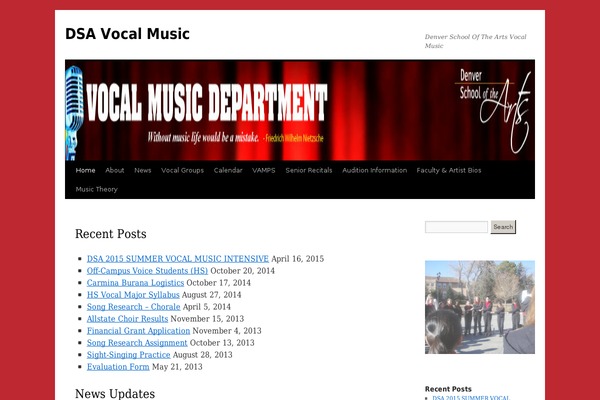Open the Music Theory menu item
The image size is (600, 400).
(x=96, y=189)
